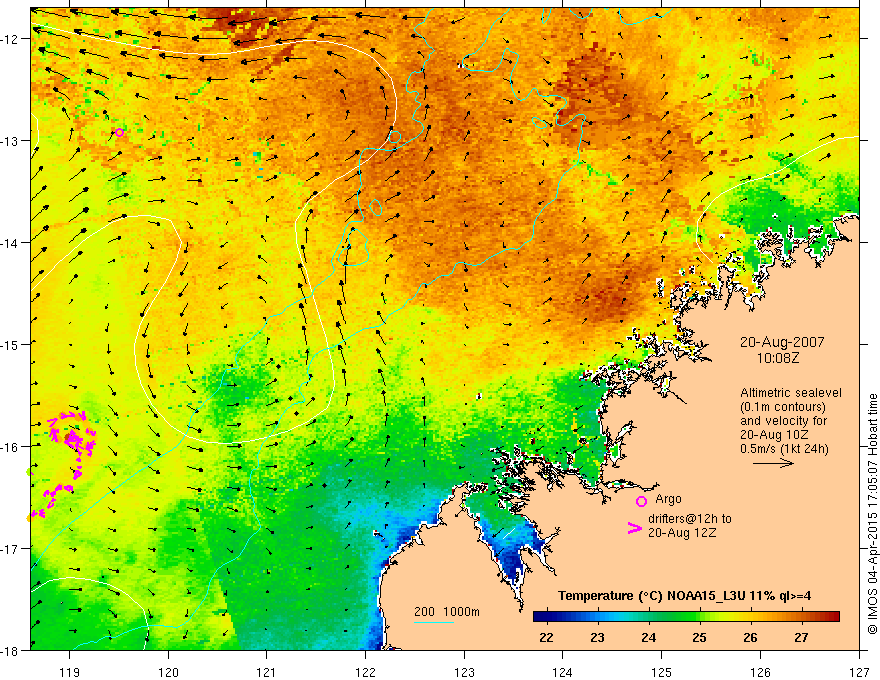Click the colorbar tick label '24'
The width and height of the screenshot is (880, 680).
649,638
